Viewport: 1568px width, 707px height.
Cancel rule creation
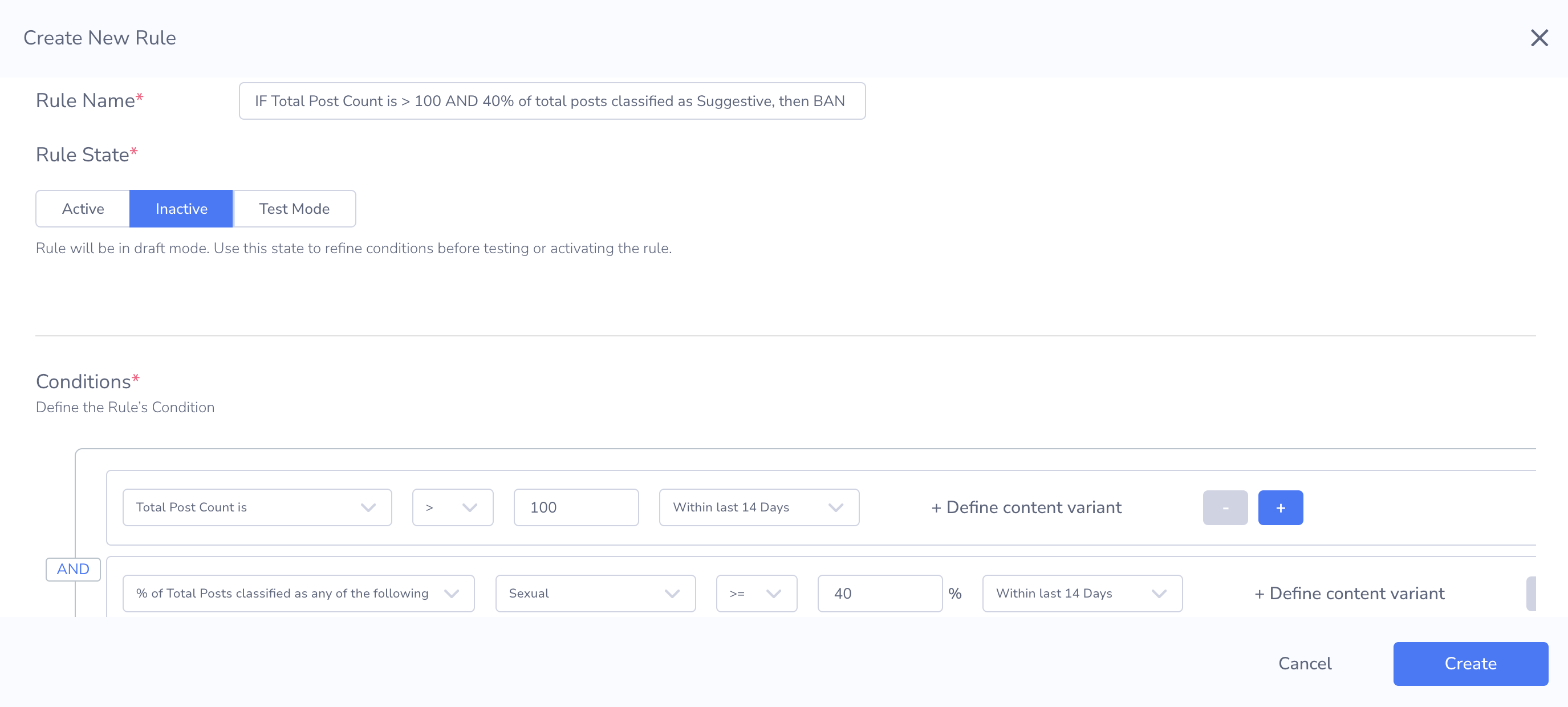(1305, 663)
